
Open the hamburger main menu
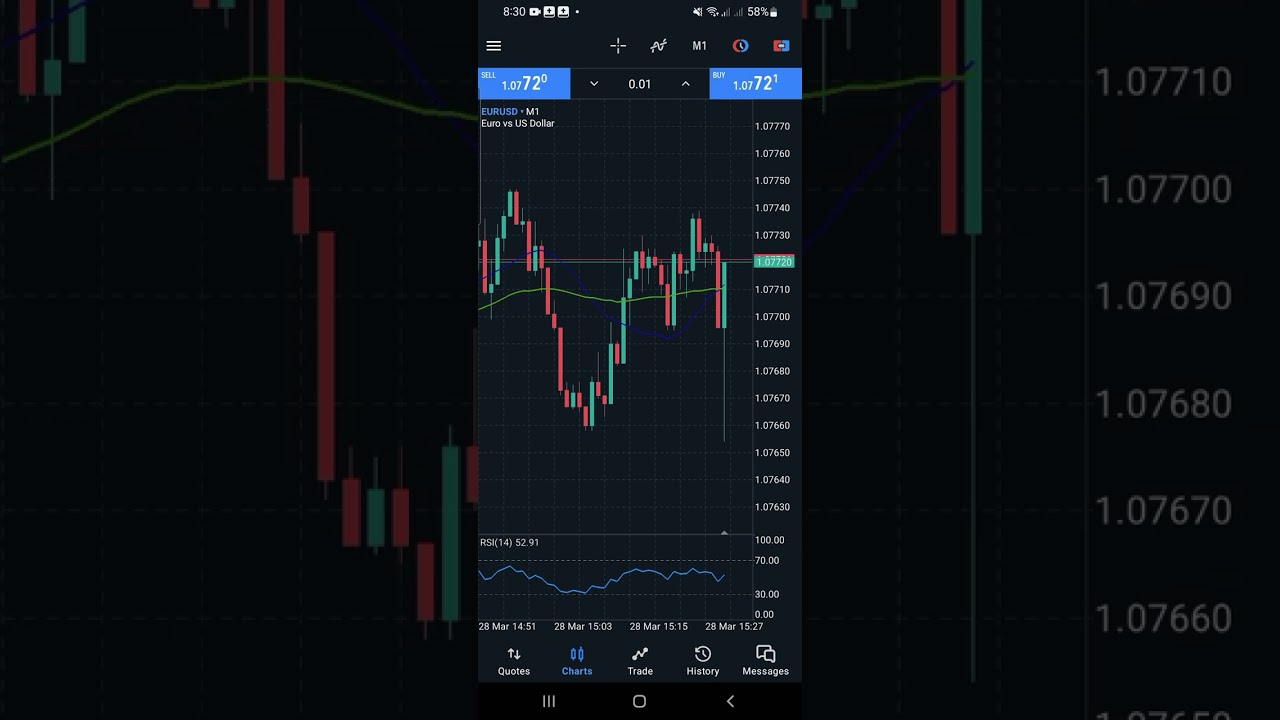tap(493, 46)
